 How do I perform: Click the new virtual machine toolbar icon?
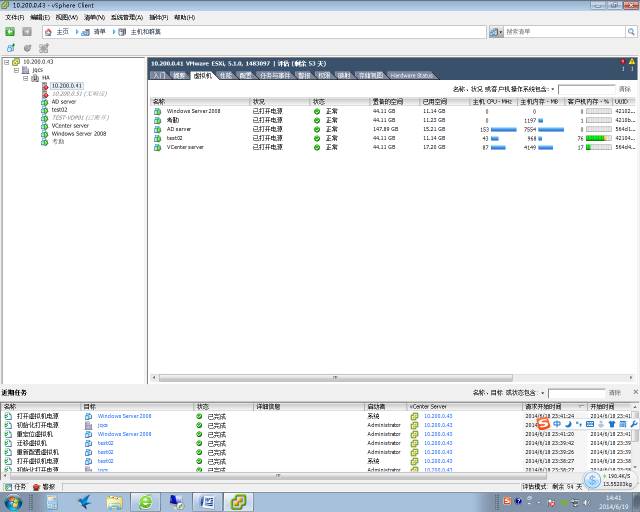coord(11,48)
